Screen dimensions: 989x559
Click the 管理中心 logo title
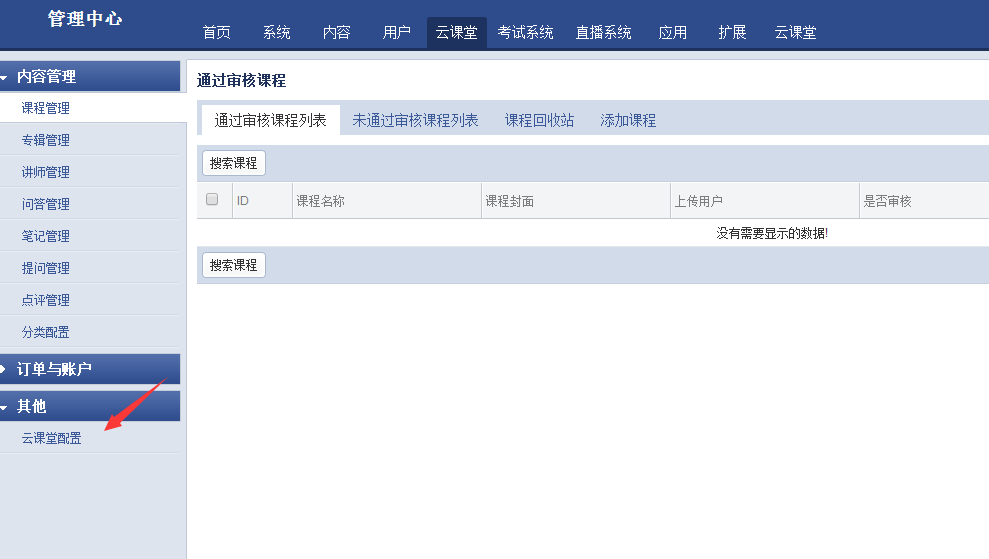85,19
